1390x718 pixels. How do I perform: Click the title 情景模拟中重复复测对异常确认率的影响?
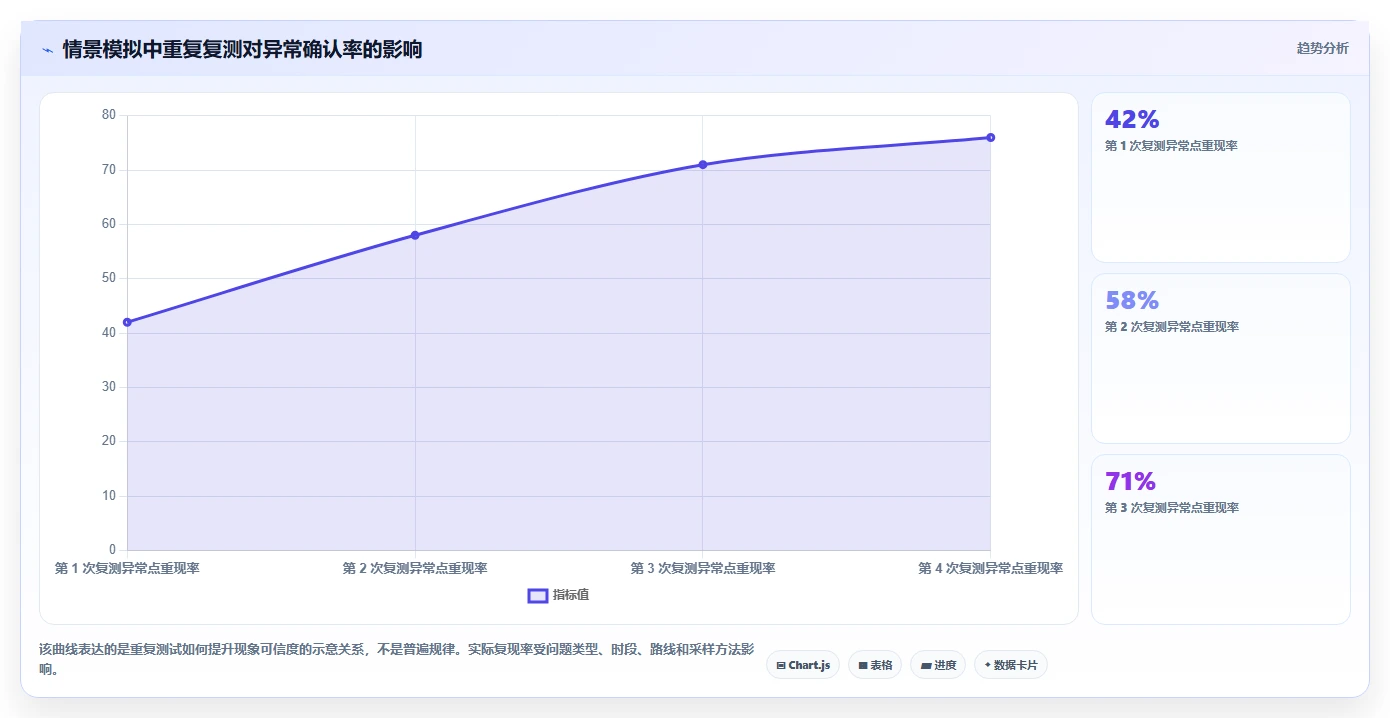click(242, 49)
